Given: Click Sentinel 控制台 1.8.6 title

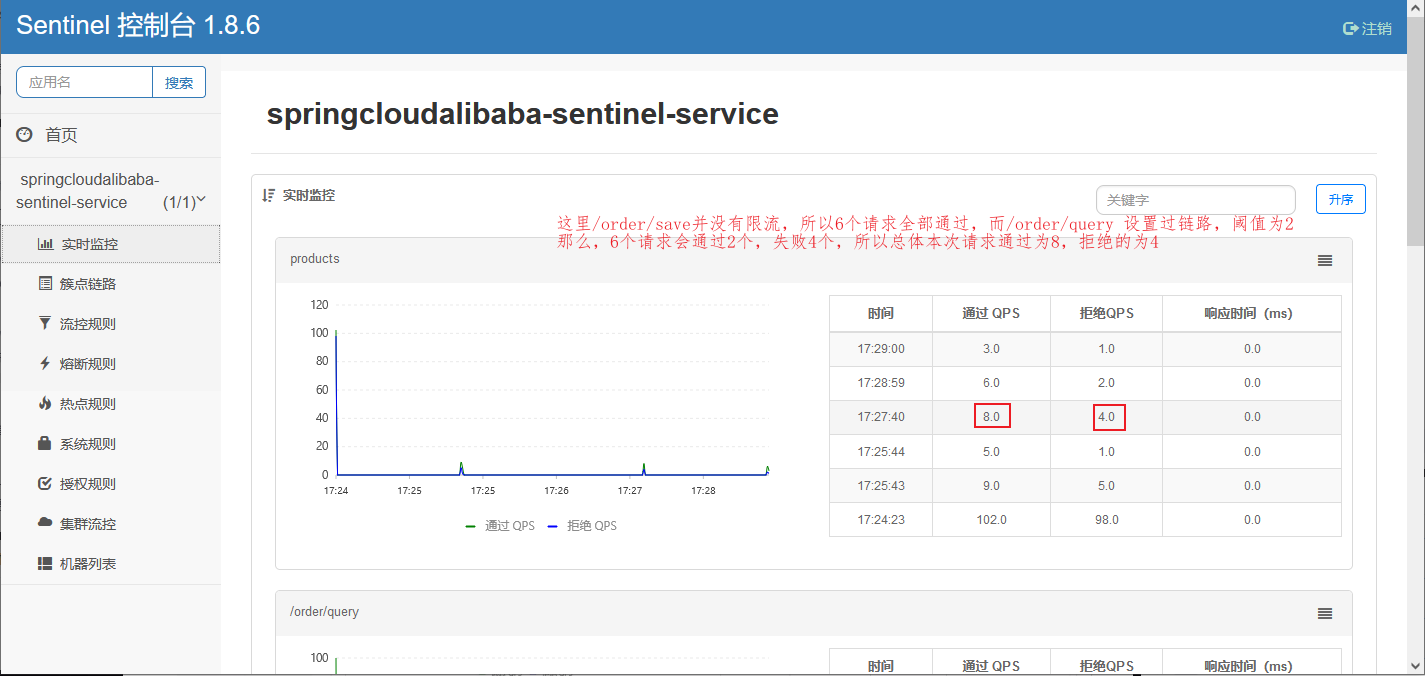Looking at the screenshot, I should pyautogui.click(x=138, y=26).
